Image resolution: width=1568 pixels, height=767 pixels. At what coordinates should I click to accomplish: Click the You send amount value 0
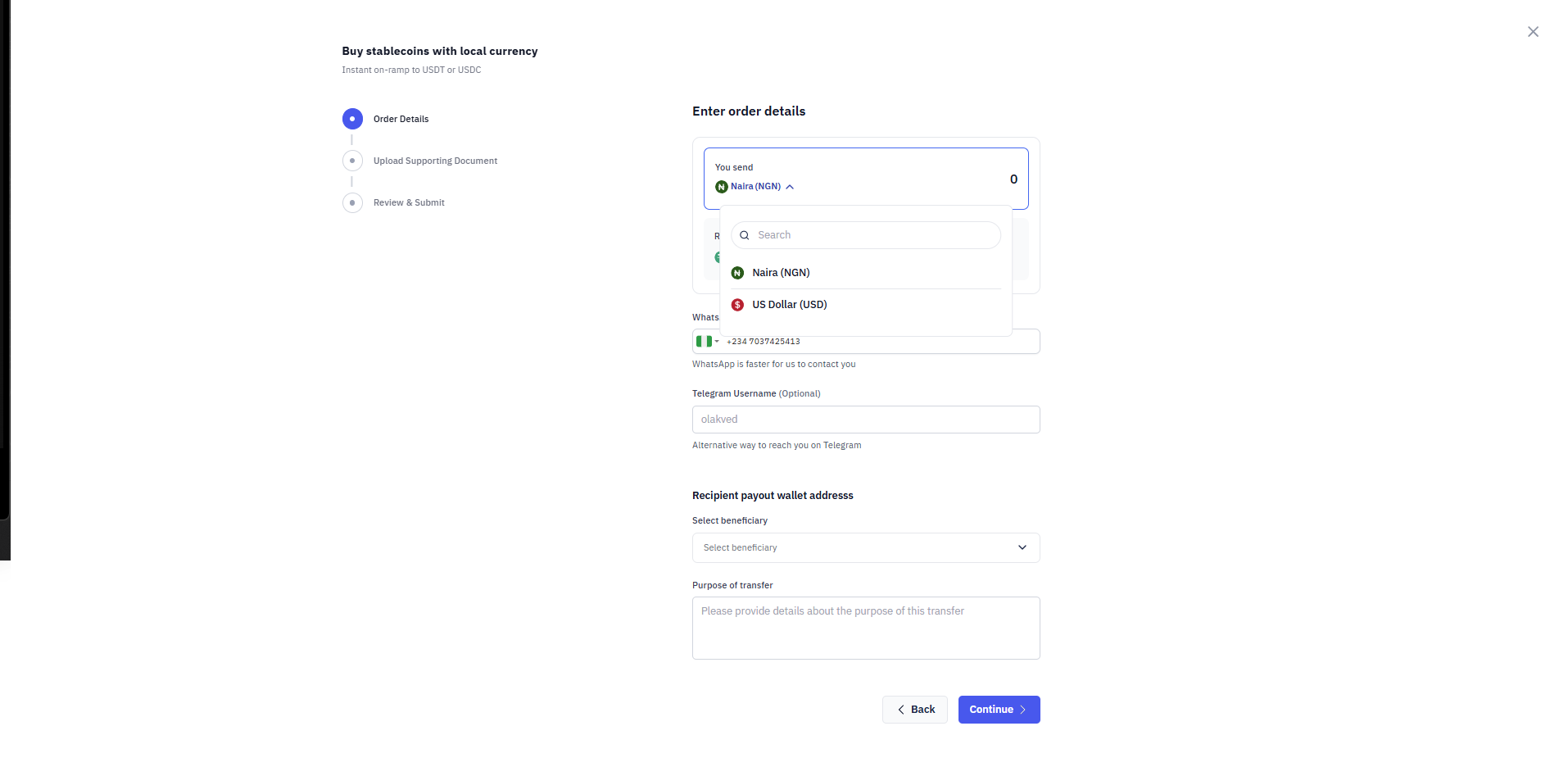click(x=1013, y=179)
